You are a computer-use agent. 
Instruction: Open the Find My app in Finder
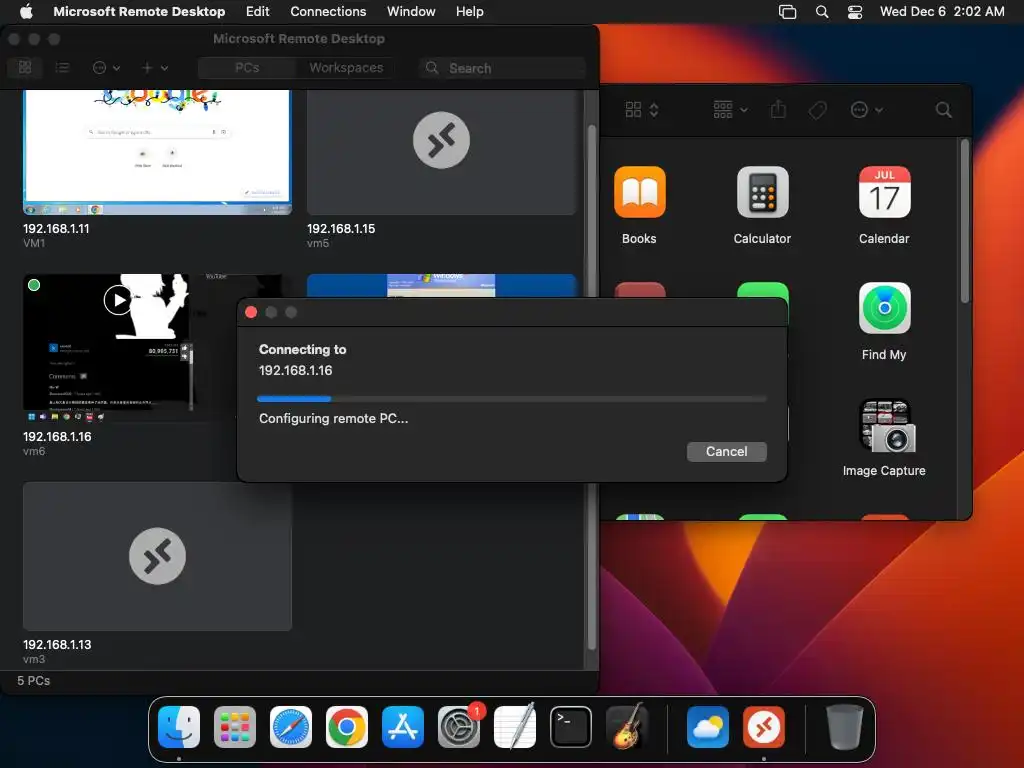[884, 308]
